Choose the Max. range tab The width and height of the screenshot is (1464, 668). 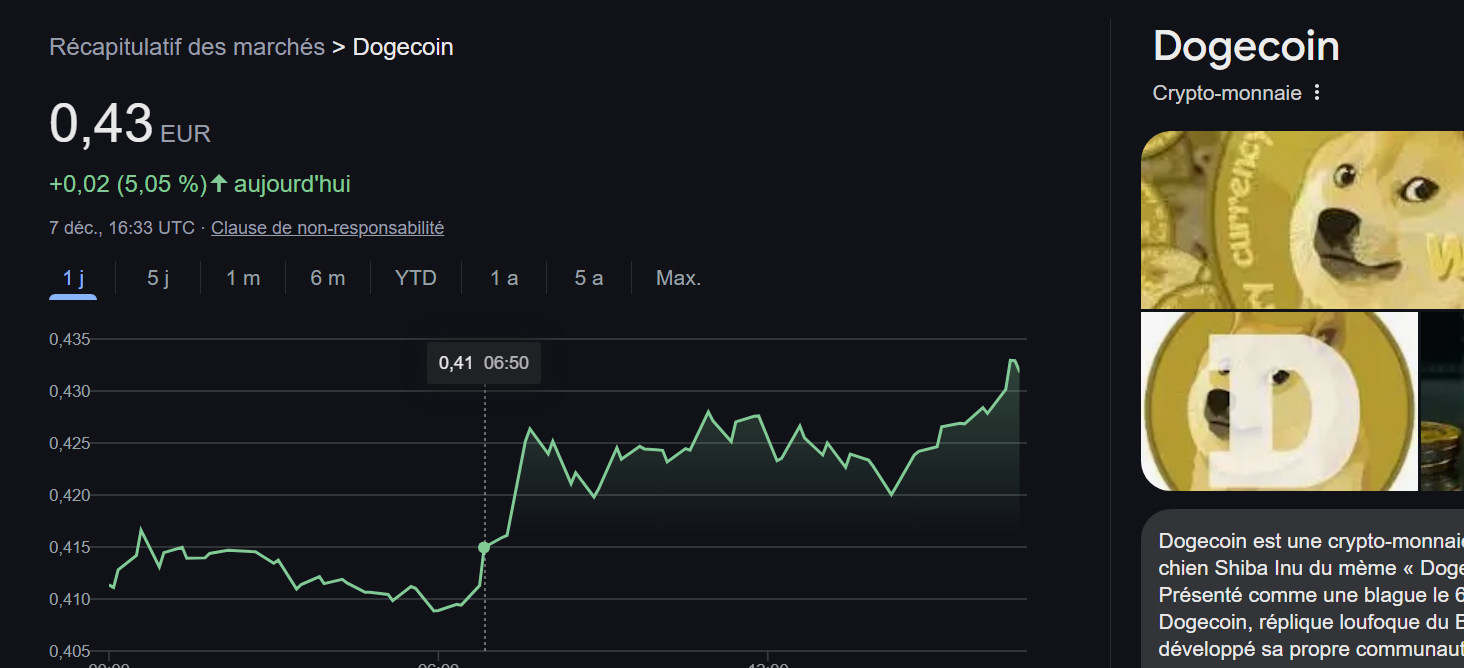click(678, 278)
